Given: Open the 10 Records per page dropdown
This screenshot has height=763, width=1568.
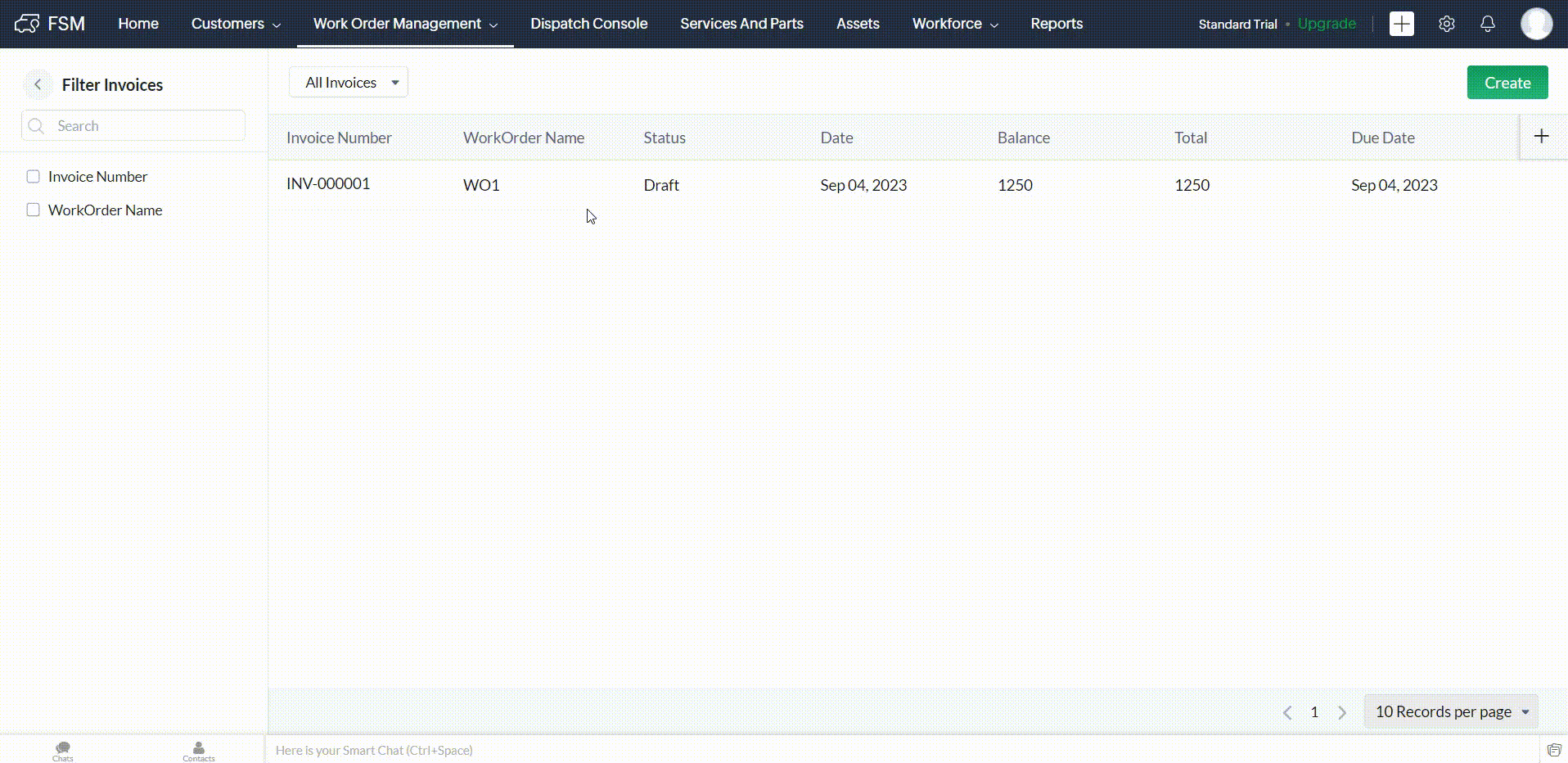Looking at the screenshot, I should point(1450,711).
